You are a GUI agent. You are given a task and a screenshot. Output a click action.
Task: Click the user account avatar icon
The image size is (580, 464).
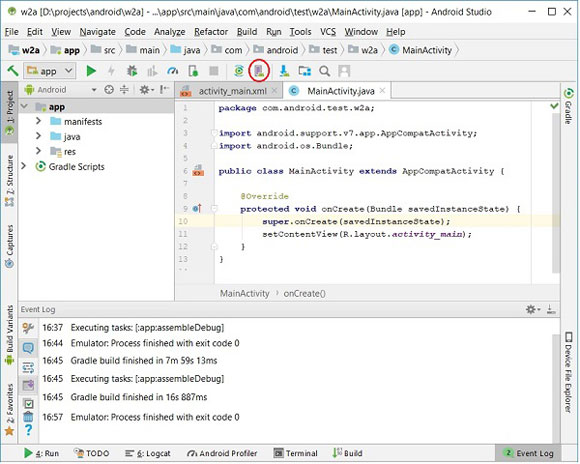344,71
